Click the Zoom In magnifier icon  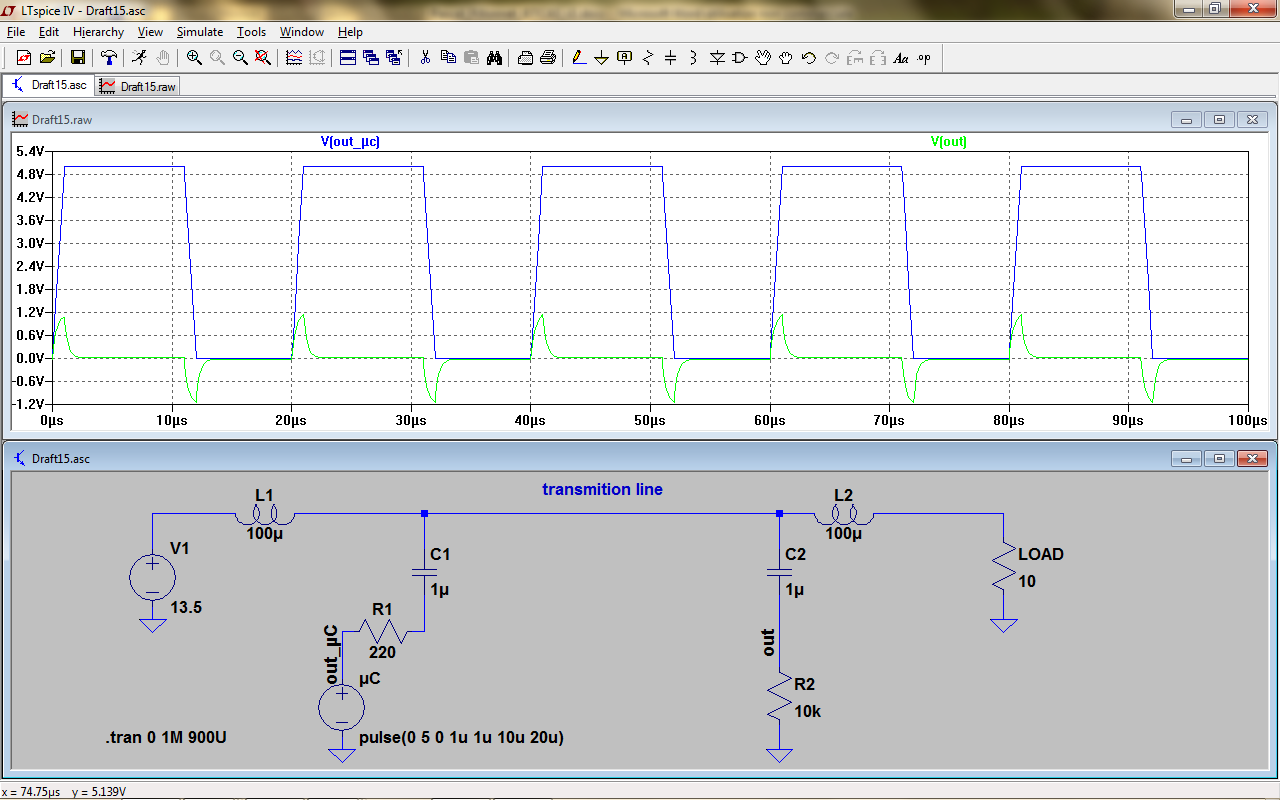(x=194, y=58)
